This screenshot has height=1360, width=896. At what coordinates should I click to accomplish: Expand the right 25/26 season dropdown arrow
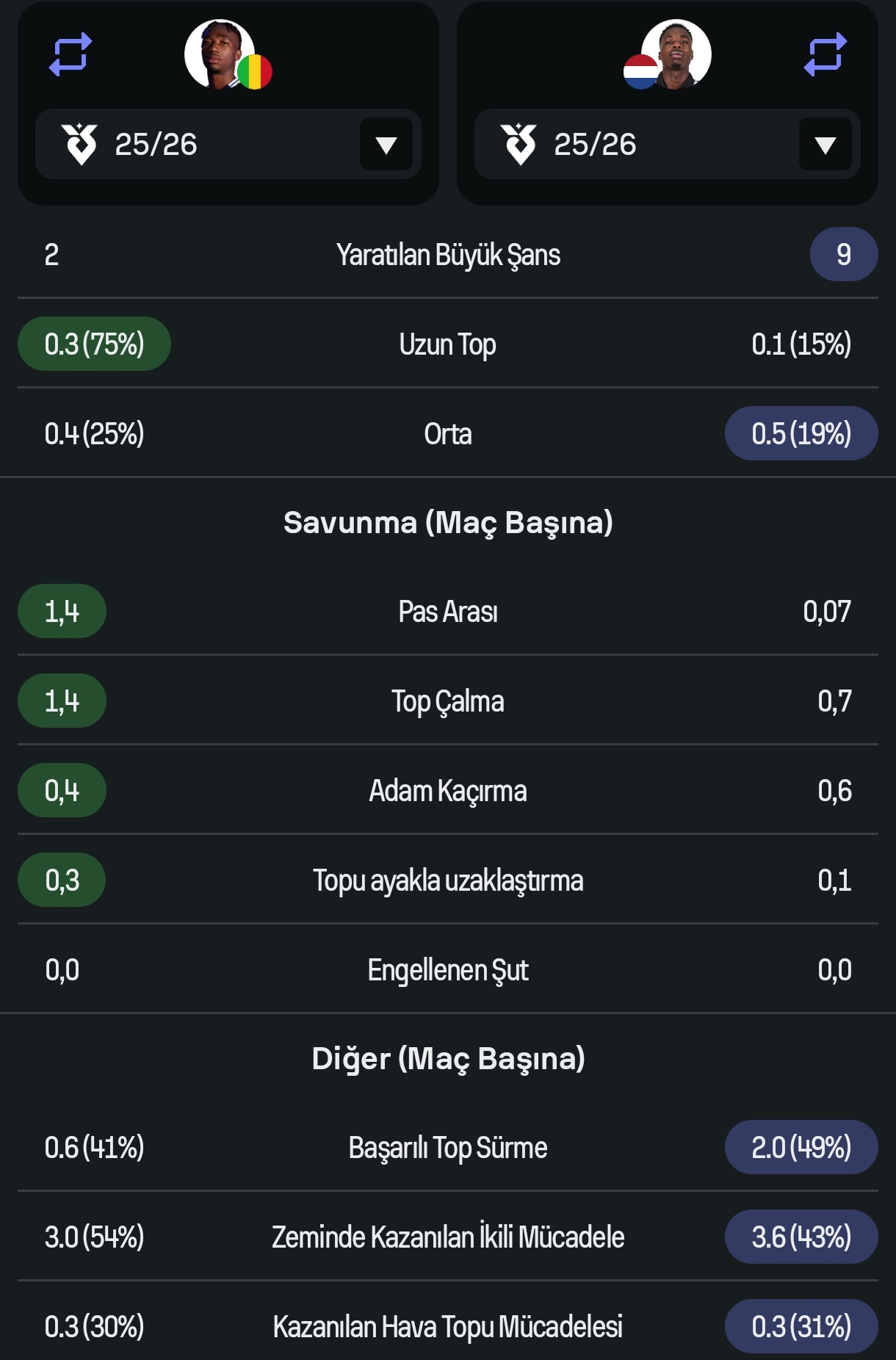click(825, 145)
